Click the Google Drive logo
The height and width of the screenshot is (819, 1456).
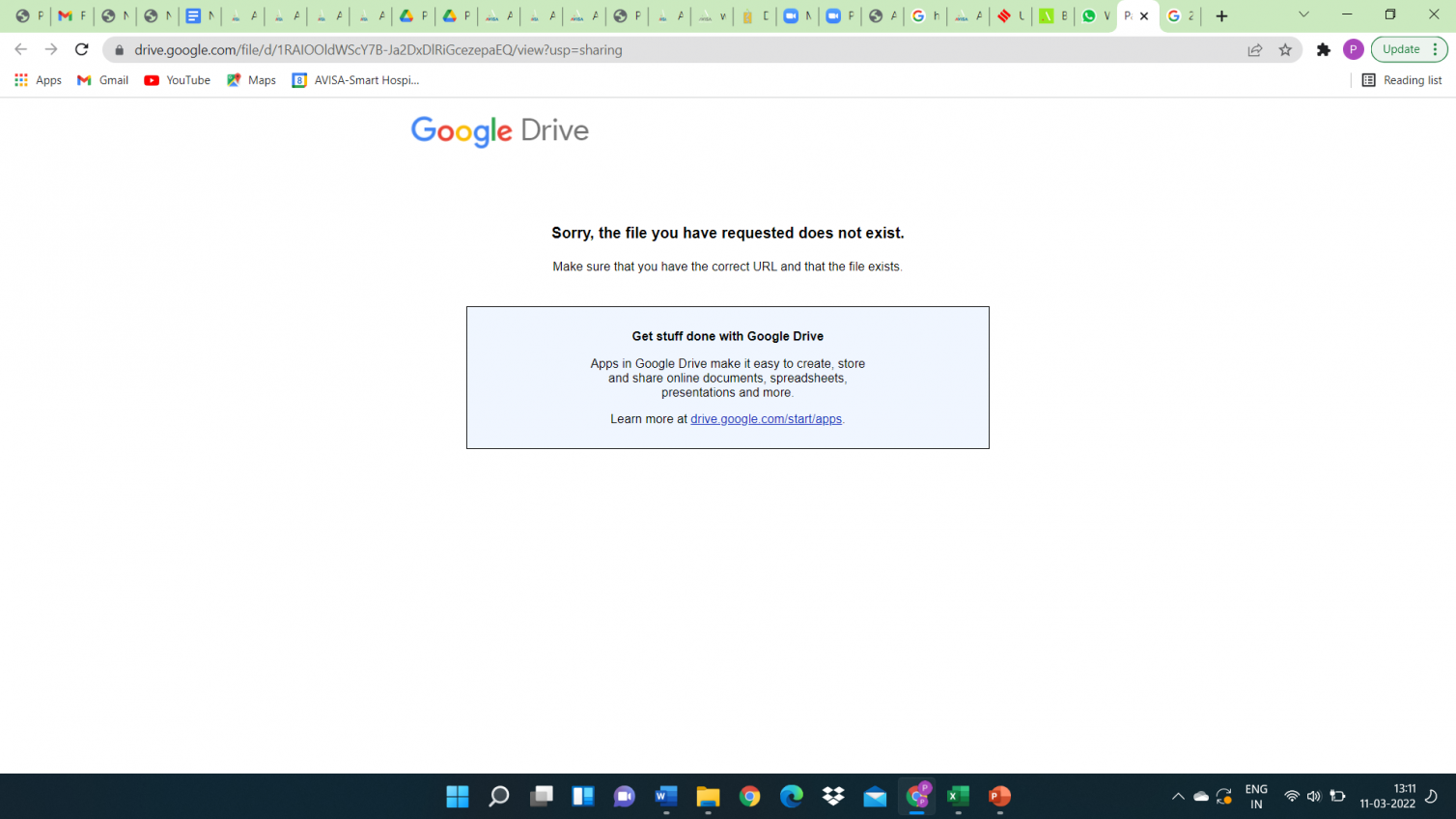point(500,131)
